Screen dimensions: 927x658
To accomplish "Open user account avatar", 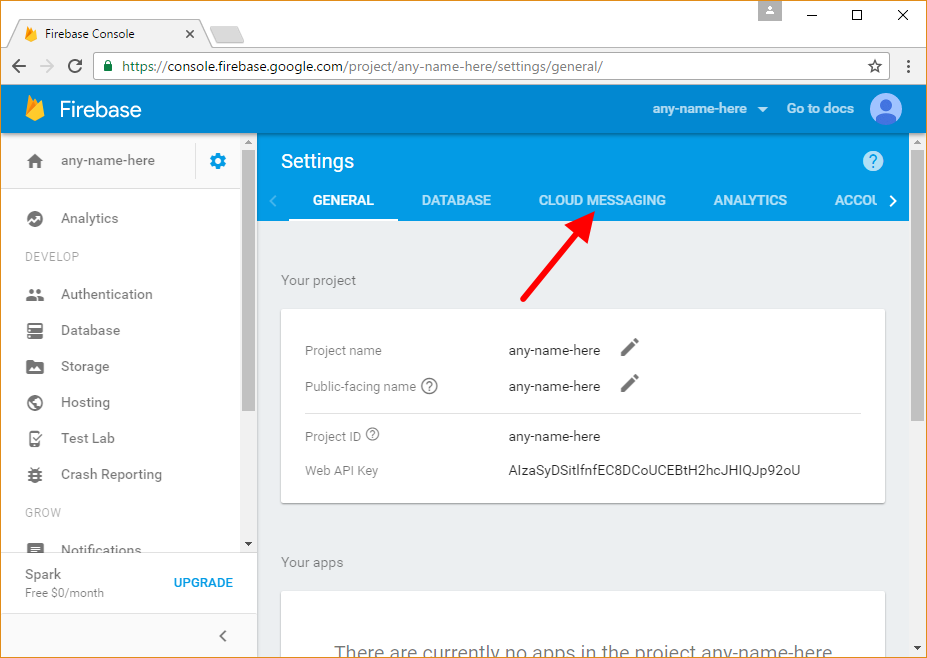I will [x=886, y=109].
